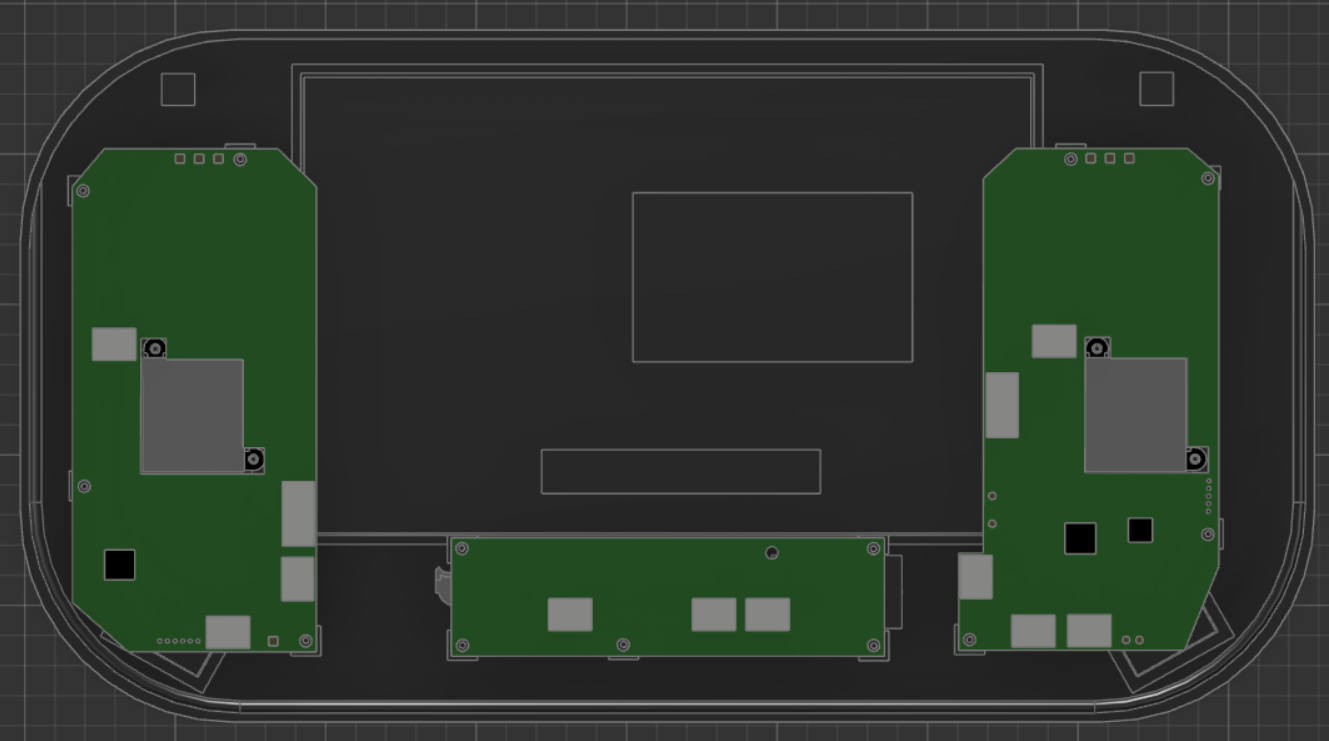Pick the coax connector above right board's shield
Image resolution: width=1329 pixels, height=741 pixels.
pyautogui.click(x=1097, y=348)
